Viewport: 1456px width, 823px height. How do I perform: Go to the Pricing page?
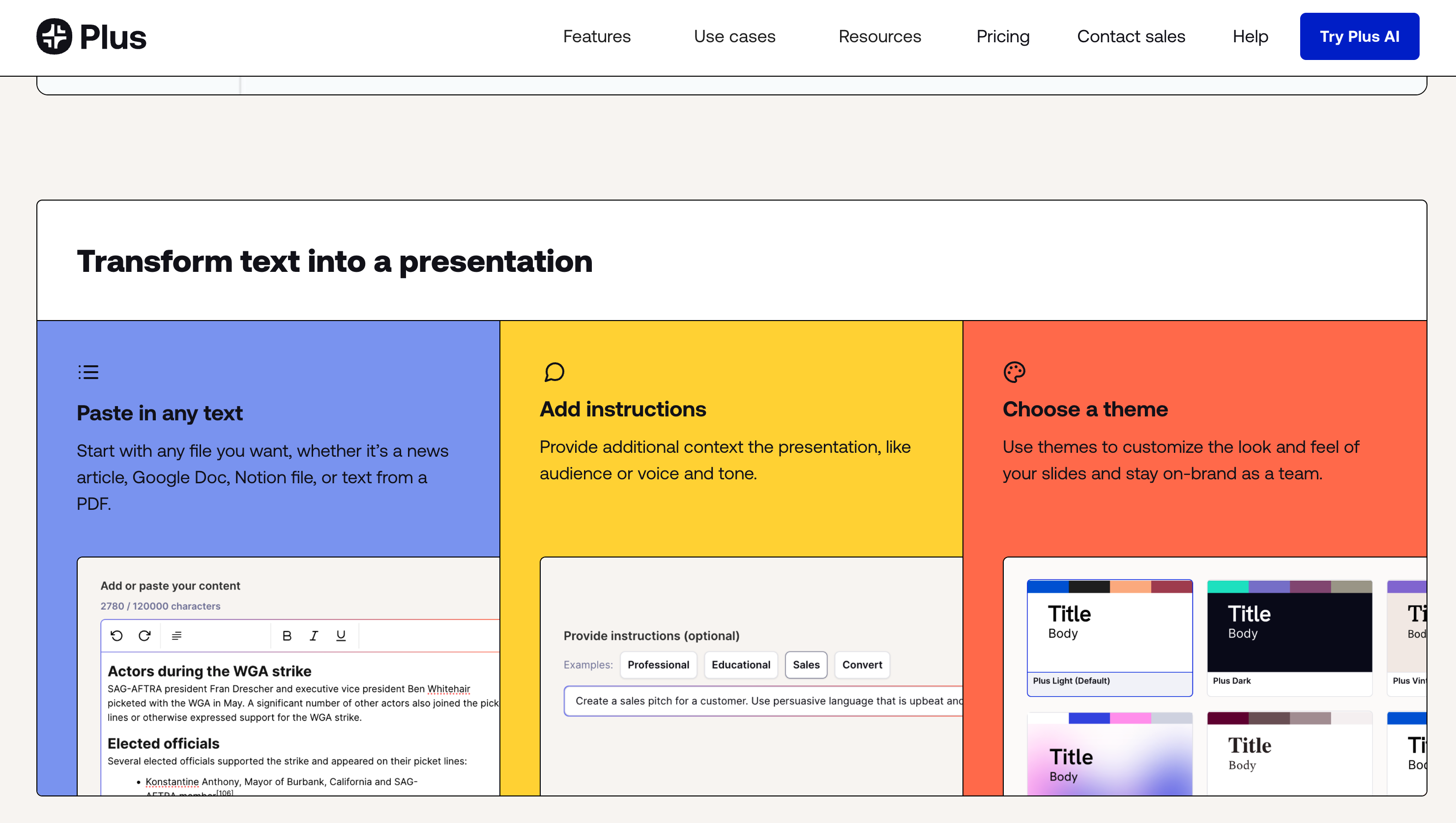(1003, 36)
